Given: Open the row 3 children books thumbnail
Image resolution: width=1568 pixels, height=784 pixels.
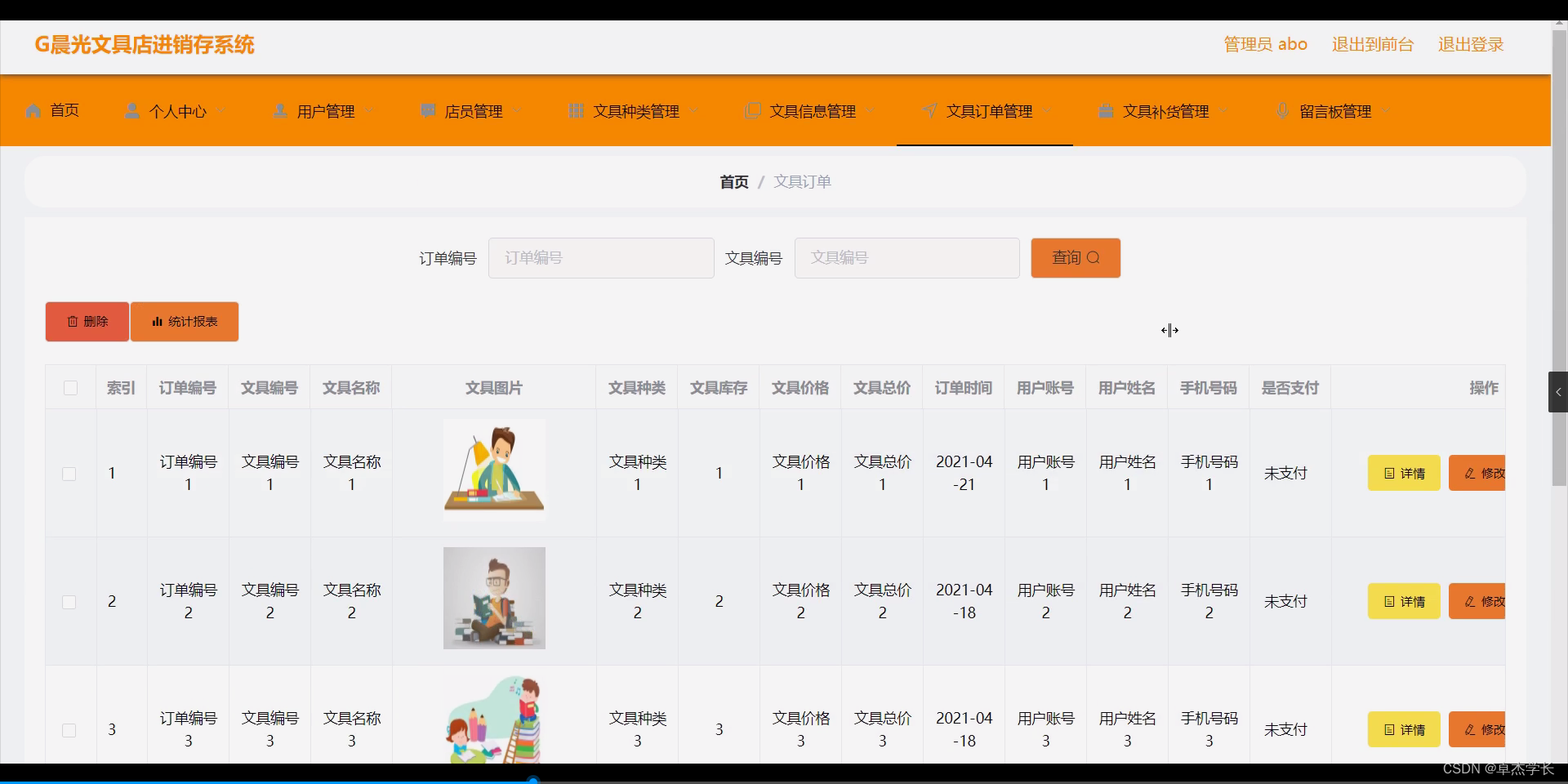Looking at the screenshot, I should click(x=494, y=719).
